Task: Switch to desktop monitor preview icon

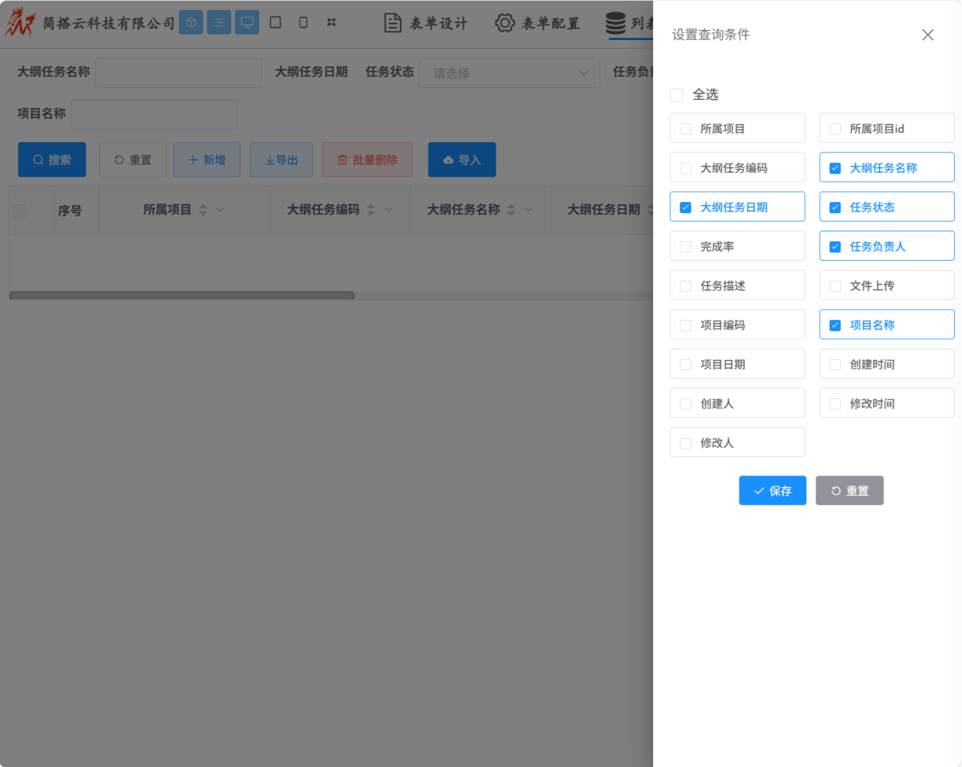Action: [247, 22]
